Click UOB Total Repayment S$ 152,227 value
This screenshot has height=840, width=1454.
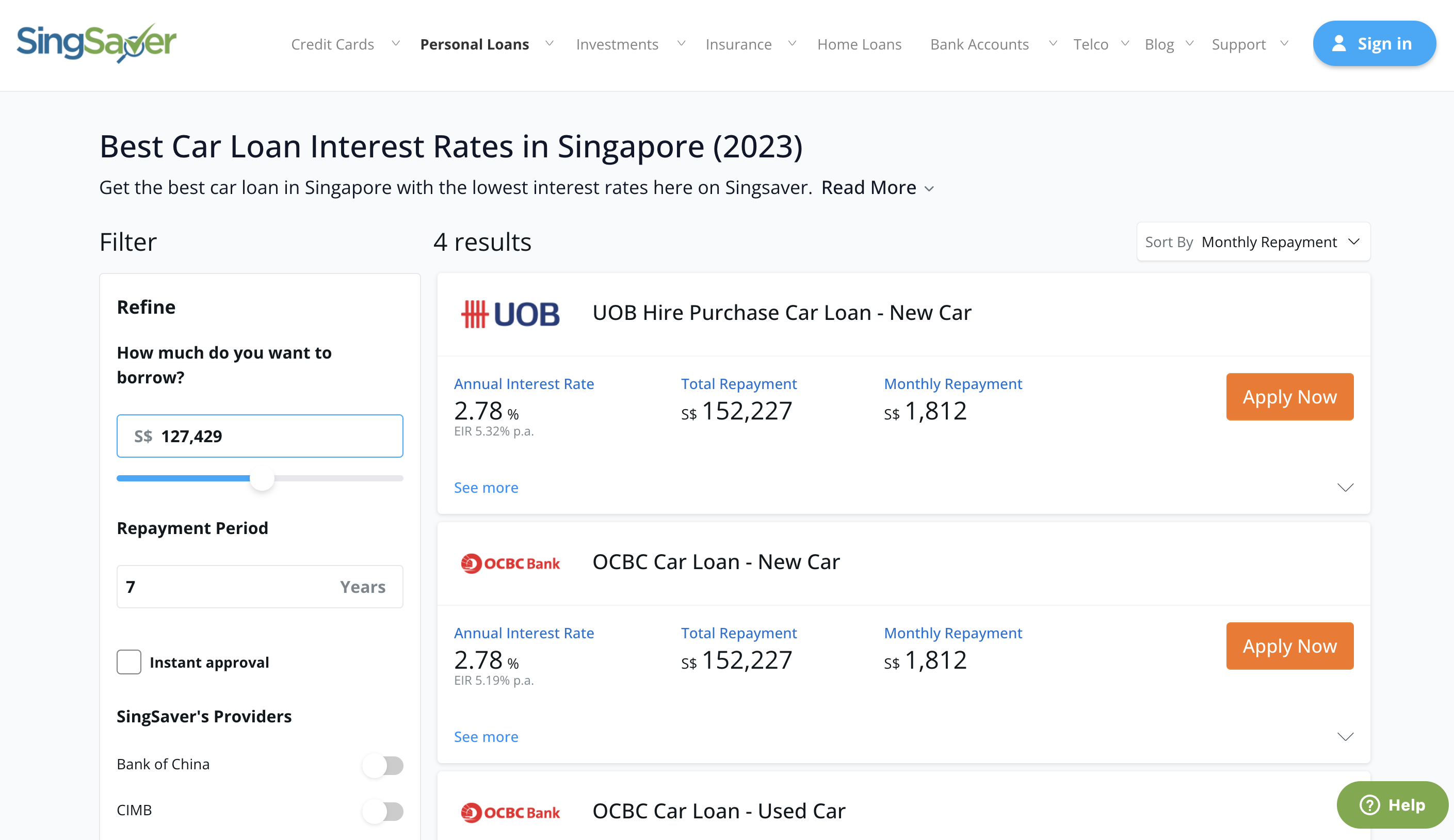click(736, 411)
